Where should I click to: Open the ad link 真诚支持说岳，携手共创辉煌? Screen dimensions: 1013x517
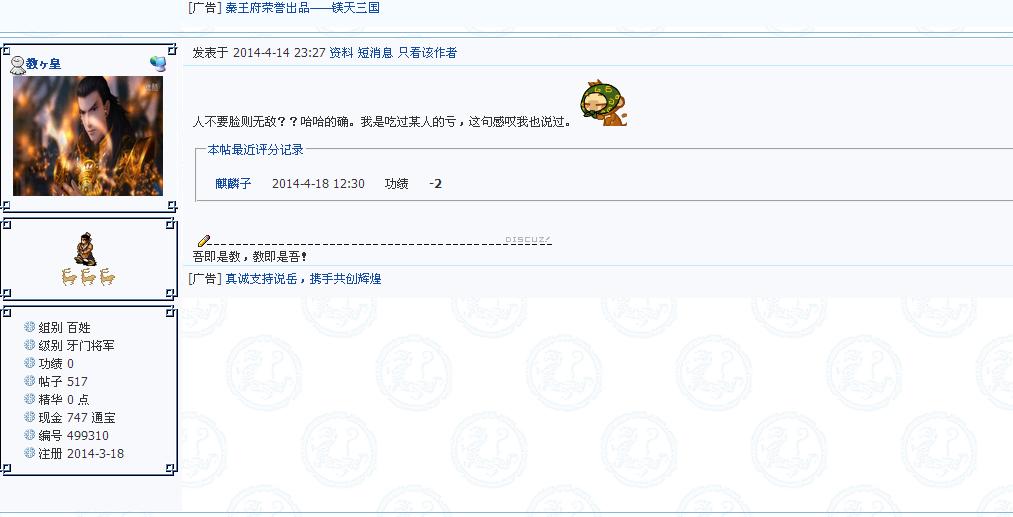coord(303,279)
